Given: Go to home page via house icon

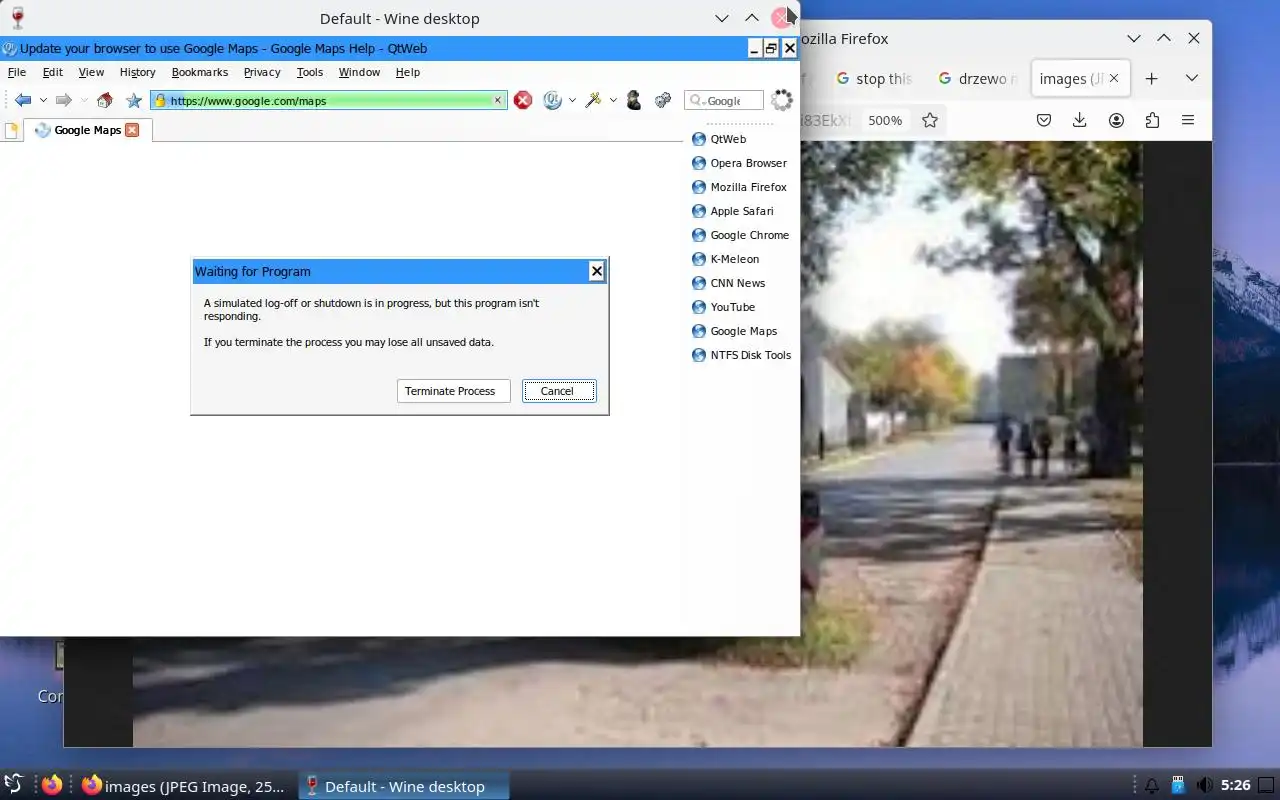Looking at the screenshot, I should pyautogui.click(x=104, y=100).
